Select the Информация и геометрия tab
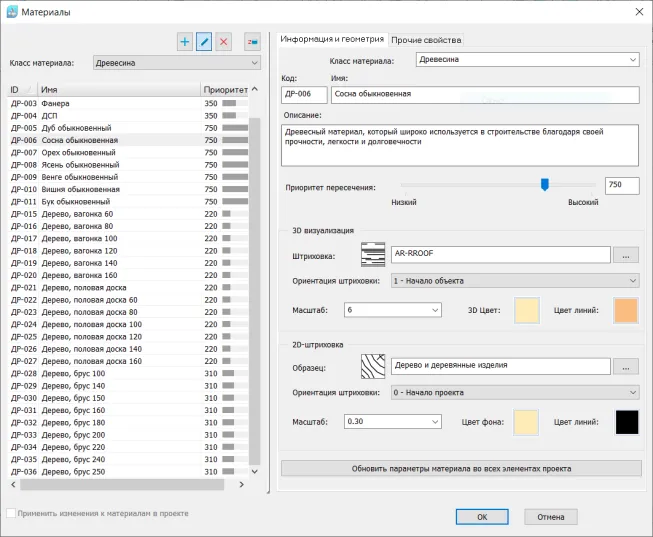This screenshot has width=653, height=537. pos(332,39)
